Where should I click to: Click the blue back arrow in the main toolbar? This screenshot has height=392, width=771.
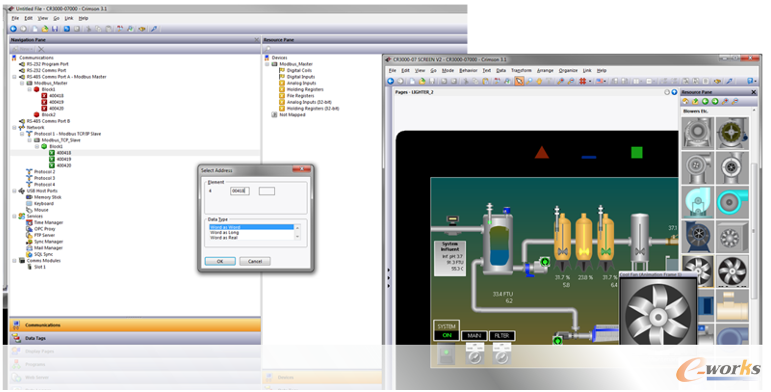[13, 29]
